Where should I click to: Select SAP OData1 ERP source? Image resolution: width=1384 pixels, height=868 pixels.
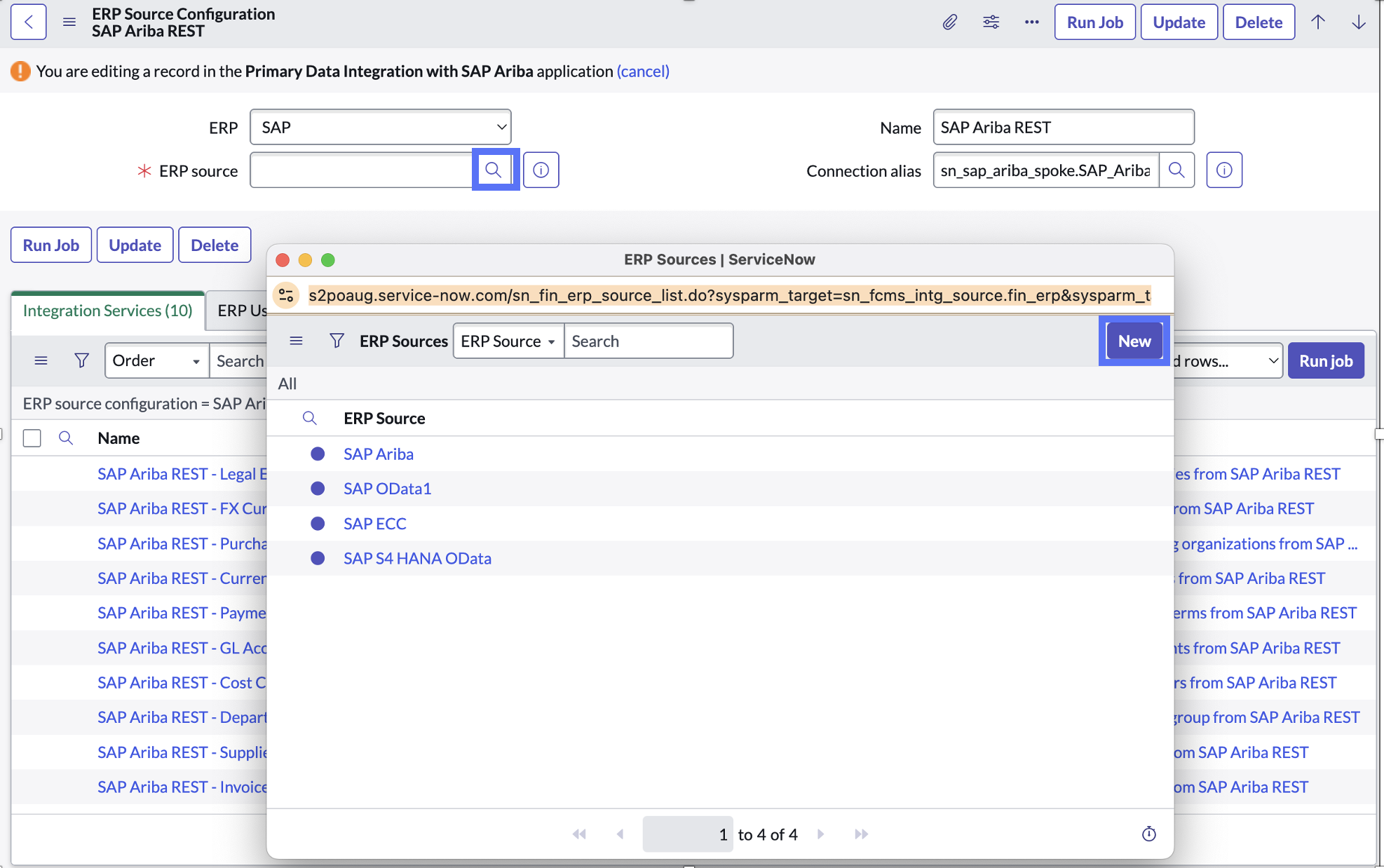coord(387,489)
